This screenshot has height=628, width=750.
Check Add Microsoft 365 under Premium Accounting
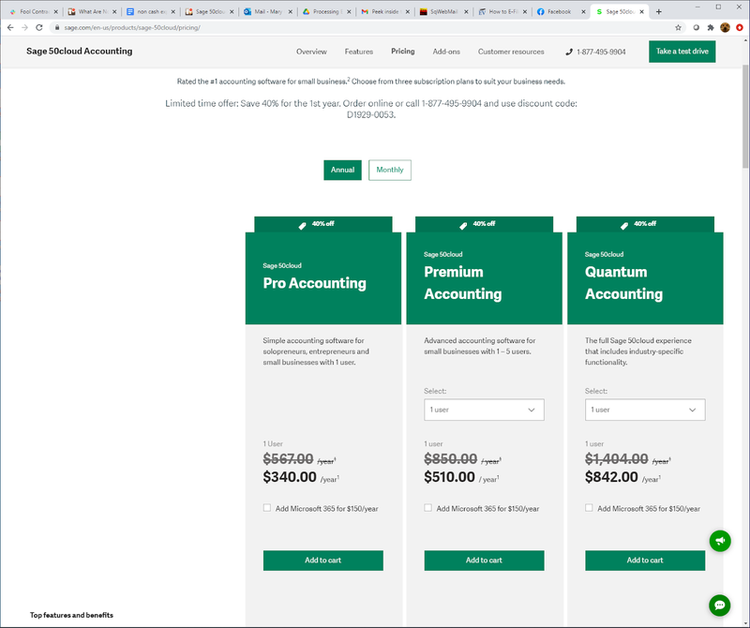pos(428,508)
